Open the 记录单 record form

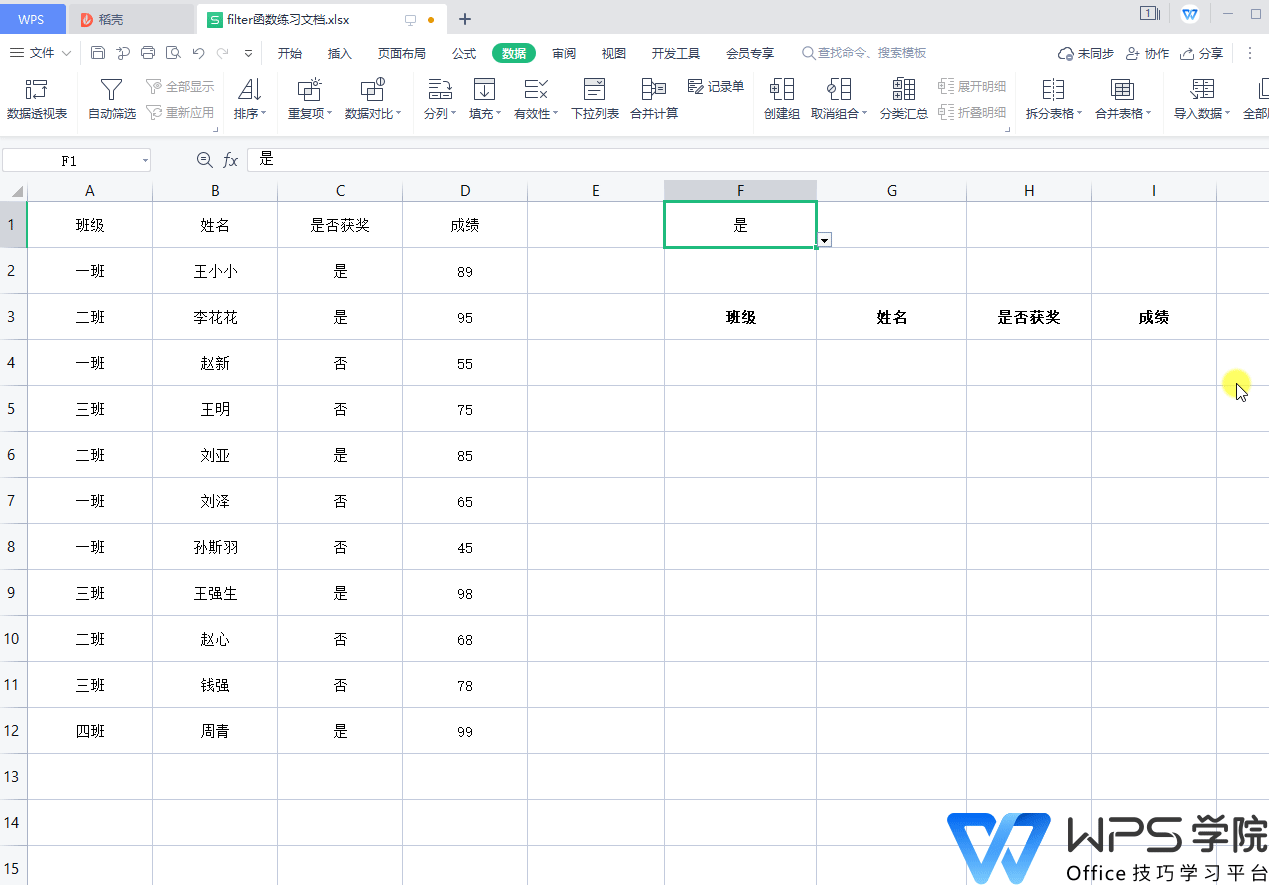tap(716, 87)
